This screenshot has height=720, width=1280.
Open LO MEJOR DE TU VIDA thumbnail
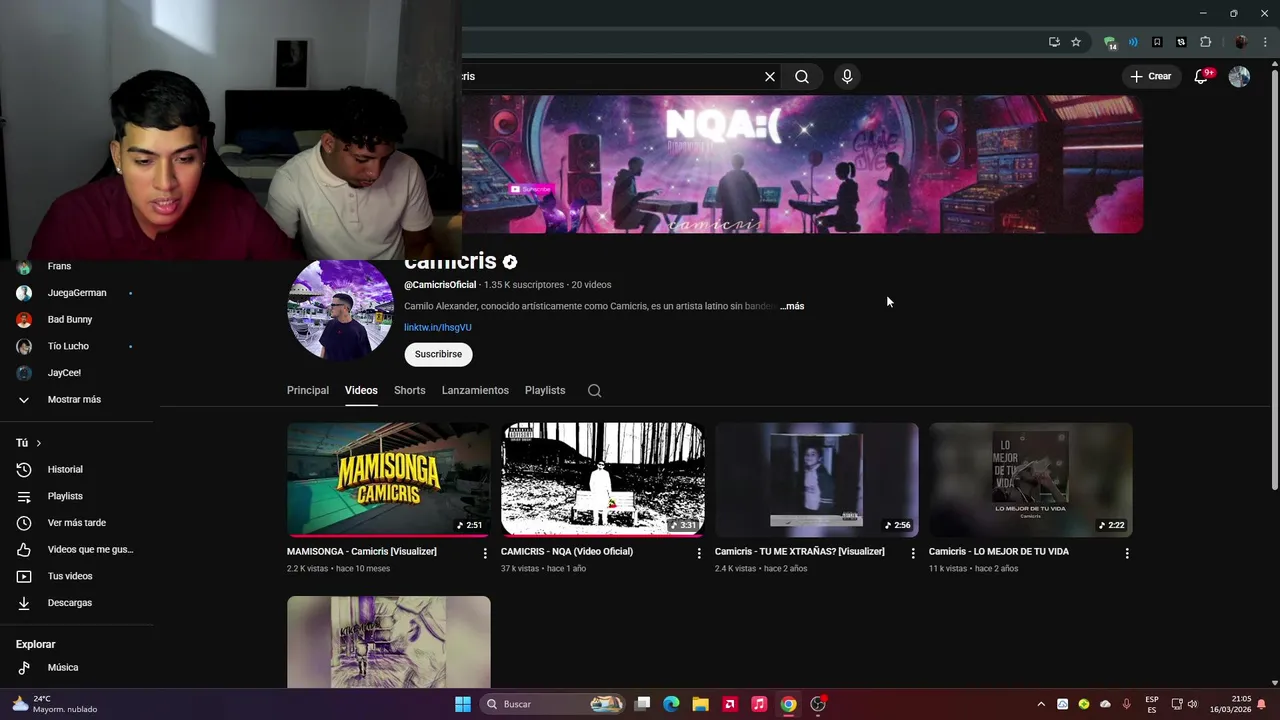(x=1031, y=479)
